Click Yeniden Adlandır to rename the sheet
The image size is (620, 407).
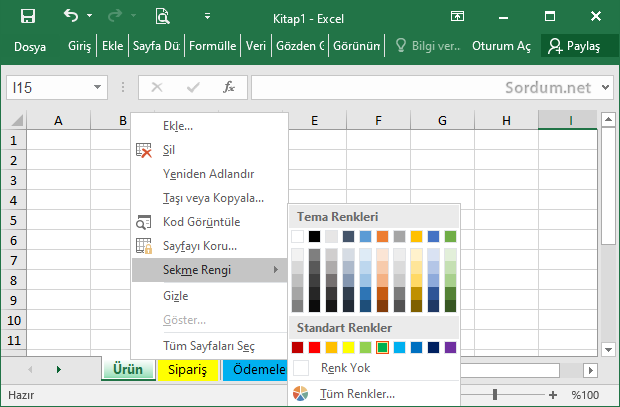pos(210,174)
